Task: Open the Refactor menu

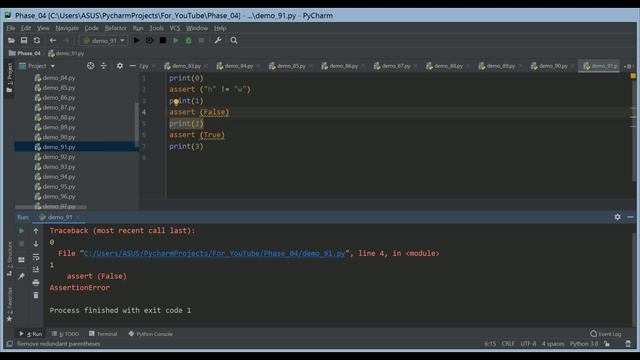Action: tap(116, 28)
